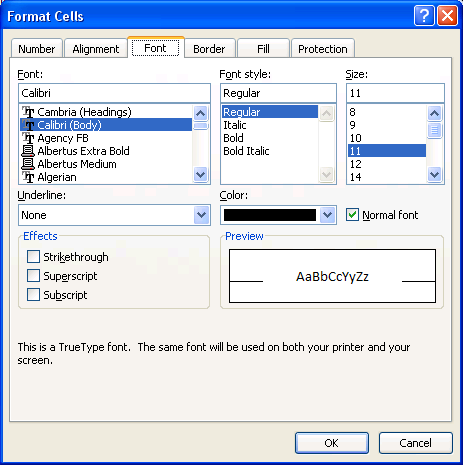Viewport: 463px width, 465px height.
Task: Tick the Subscript checkbox
Action: click(33, 295)
